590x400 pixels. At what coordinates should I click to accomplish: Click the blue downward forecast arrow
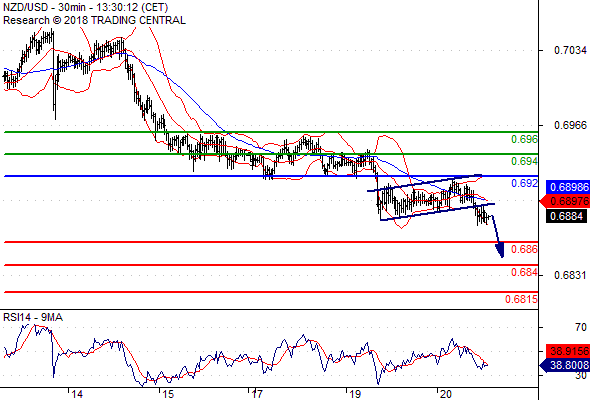pos(497,236)
